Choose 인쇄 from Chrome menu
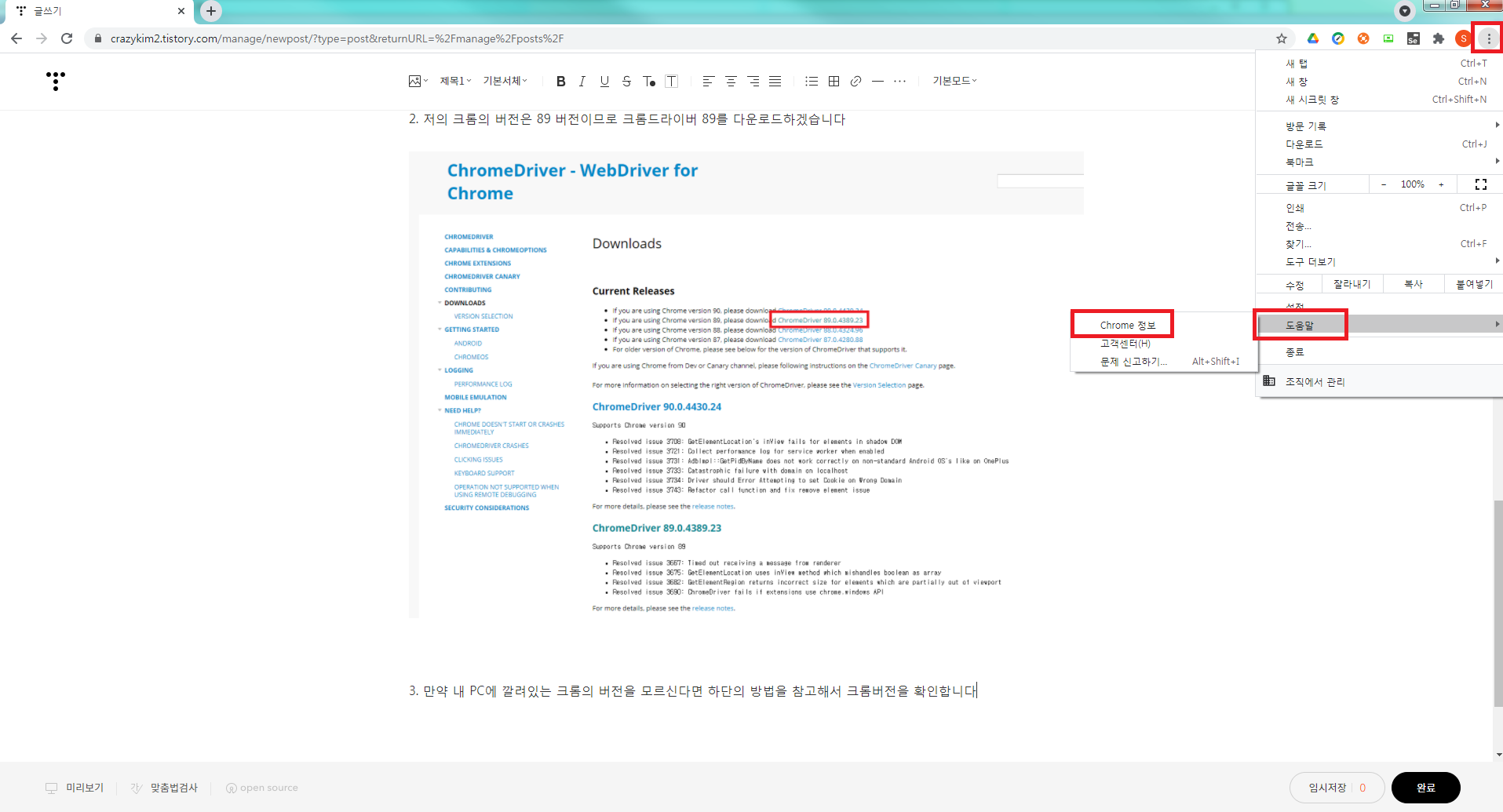Viewport: 1503px width, 812px height. 1379,207
